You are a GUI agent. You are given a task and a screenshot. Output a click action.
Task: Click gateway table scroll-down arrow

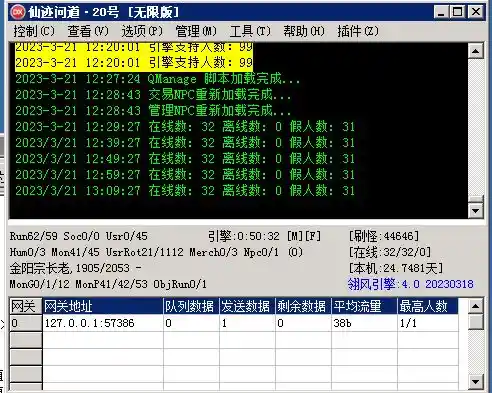[476, 381]
